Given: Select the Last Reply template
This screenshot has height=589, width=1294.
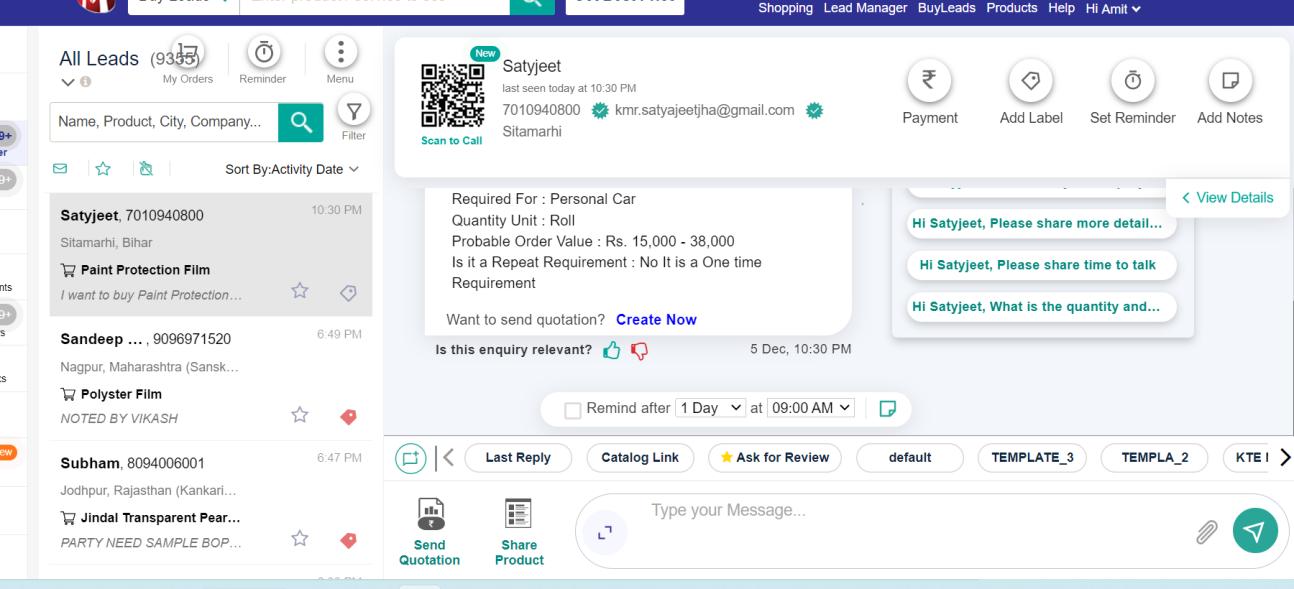Looking at the screenshot, I should (518, 458).
